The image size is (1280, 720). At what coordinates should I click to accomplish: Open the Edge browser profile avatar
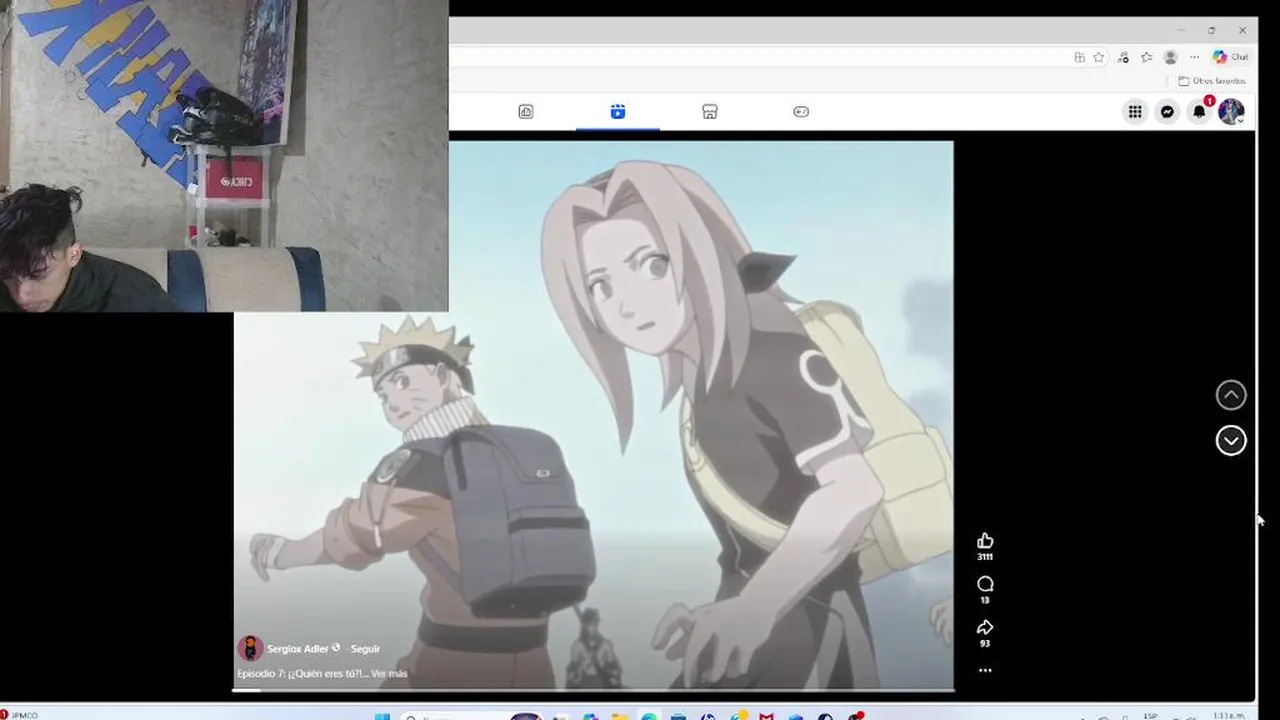click(x=1170, y=57)
